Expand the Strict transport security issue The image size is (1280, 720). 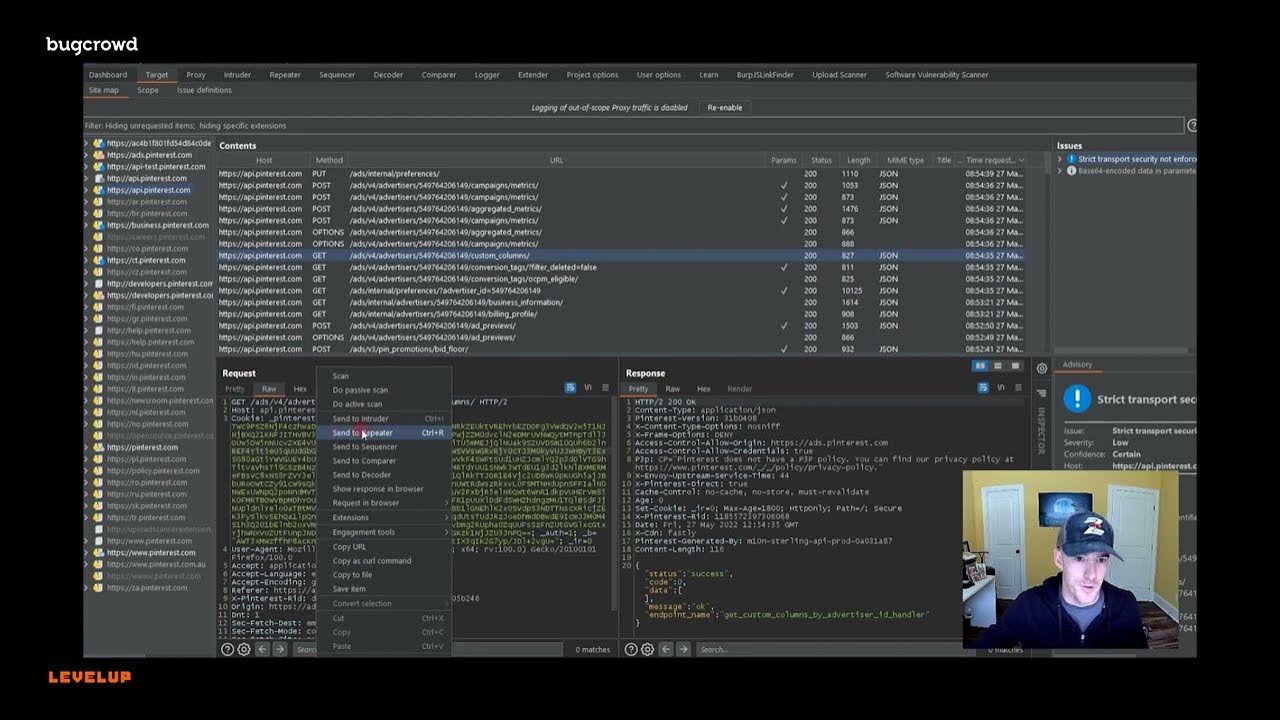coord(1061,159)
